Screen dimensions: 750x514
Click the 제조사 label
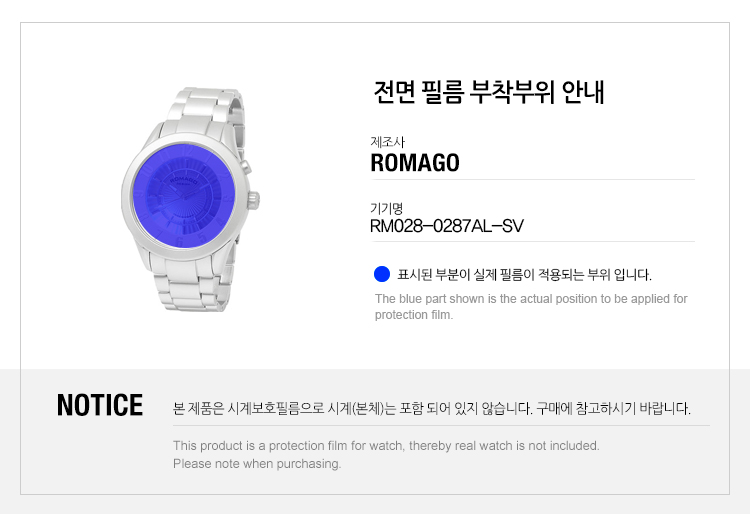[x=387, y=142]
